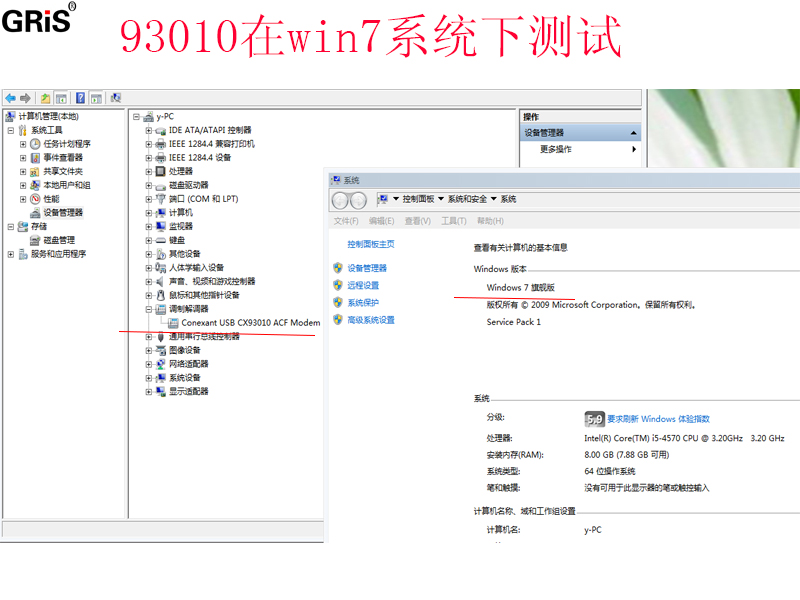Open the help question-mark toolbar icon

tap(81, 98)
